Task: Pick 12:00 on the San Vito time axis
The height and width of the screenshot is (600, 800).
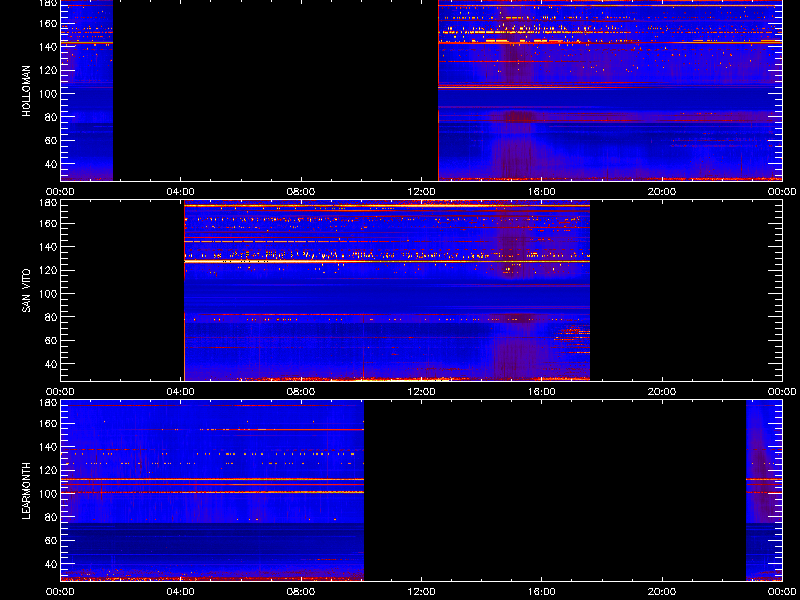Action: point(421,392)
